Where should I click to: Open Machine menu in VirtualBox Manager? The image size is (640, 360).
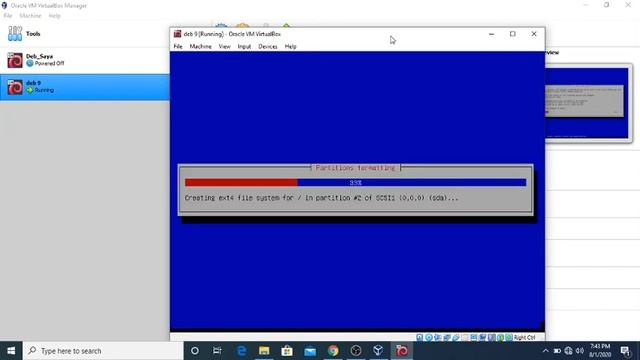30,16
